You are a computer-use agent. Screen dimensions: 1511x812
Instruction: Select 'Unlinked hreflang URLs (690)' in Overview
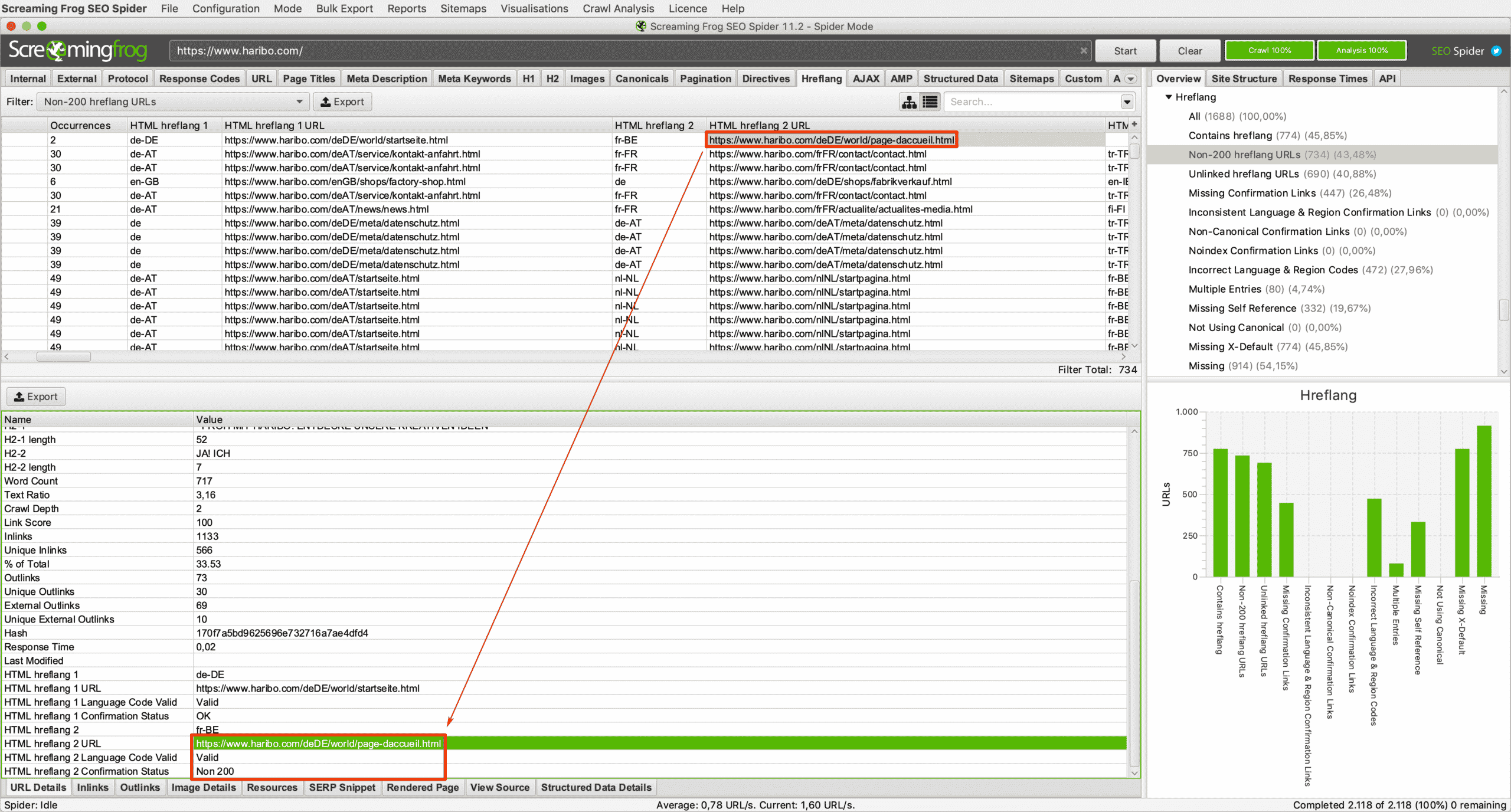tap(1282, 173)
